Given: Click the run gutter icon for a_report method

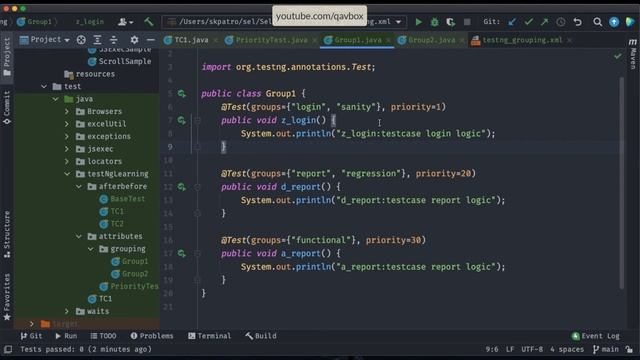Looking at the screenshot, I should (x=182, y=253).
